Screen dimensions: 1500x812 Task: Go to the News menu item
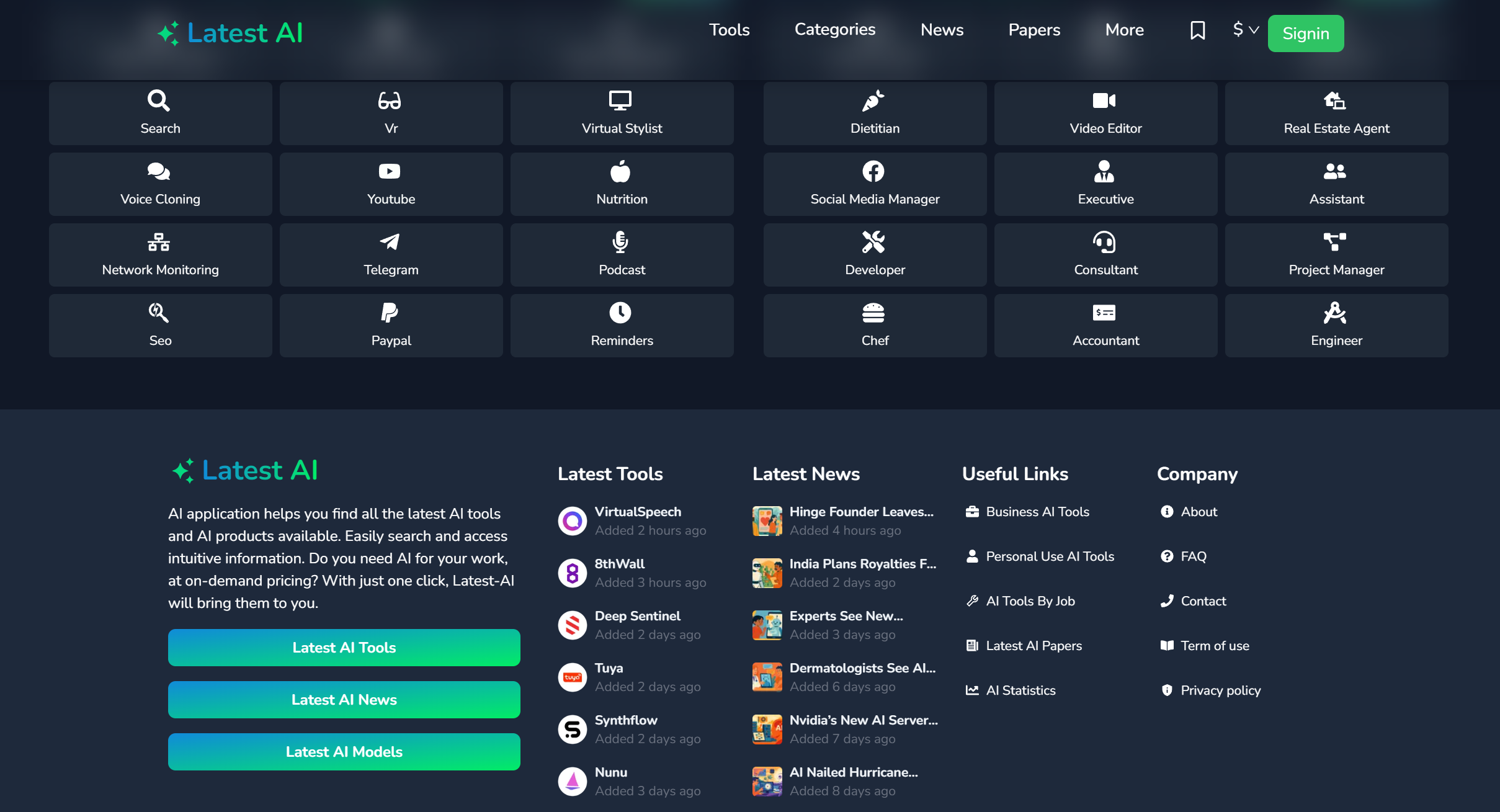coord(942,30)
